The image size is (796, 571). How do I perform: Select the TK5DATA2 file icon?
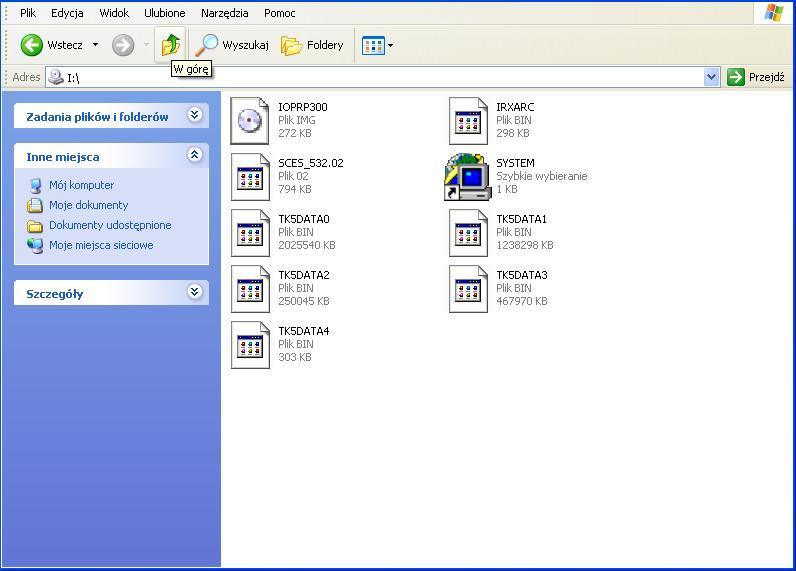click(250, 289)
